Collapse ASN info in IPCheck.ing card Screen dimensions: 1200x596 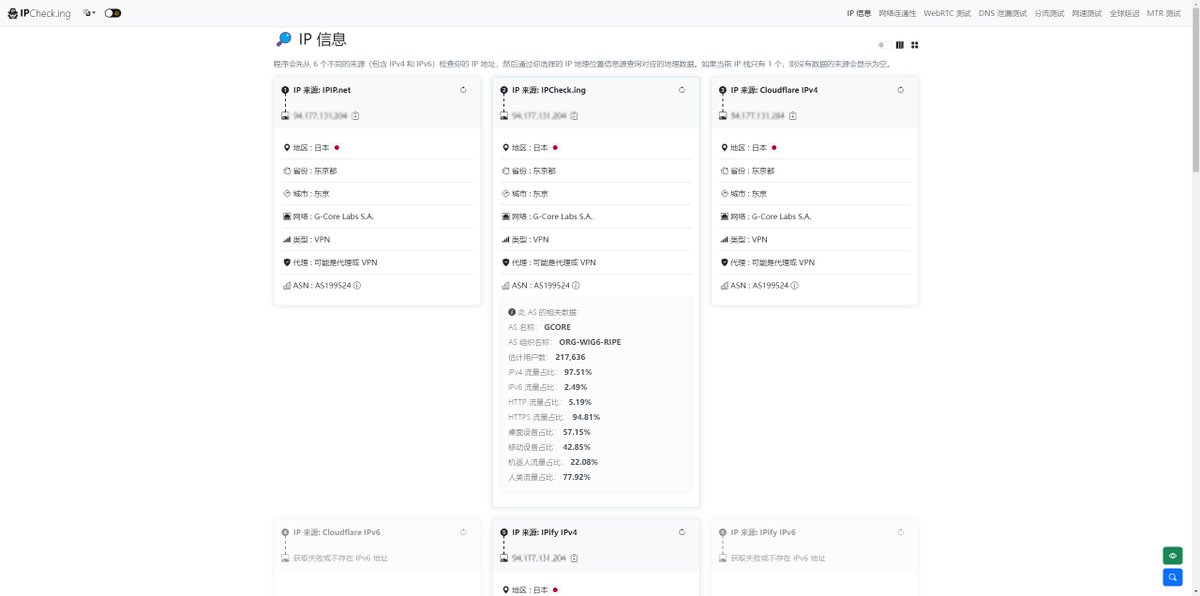(576, 285)
